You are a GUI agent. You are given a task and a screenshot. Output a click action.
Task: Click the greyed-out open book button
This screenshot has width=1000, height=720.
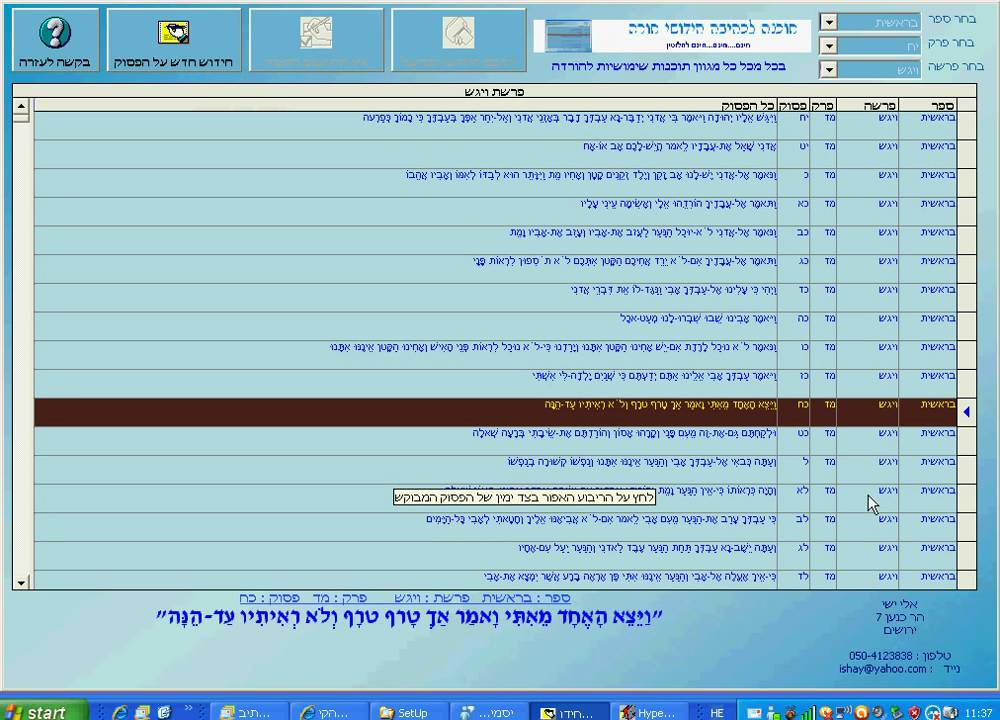tap(459, 40)
